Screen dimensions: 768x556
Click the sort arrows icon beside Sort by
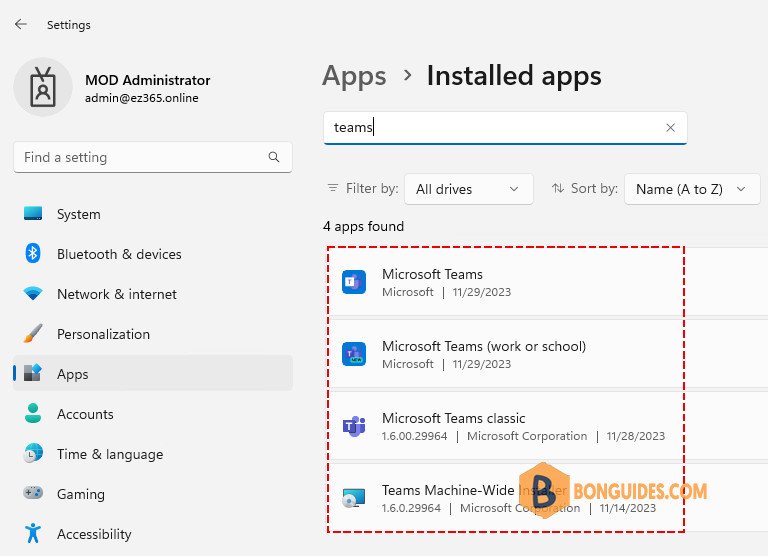tap(558, 188)
